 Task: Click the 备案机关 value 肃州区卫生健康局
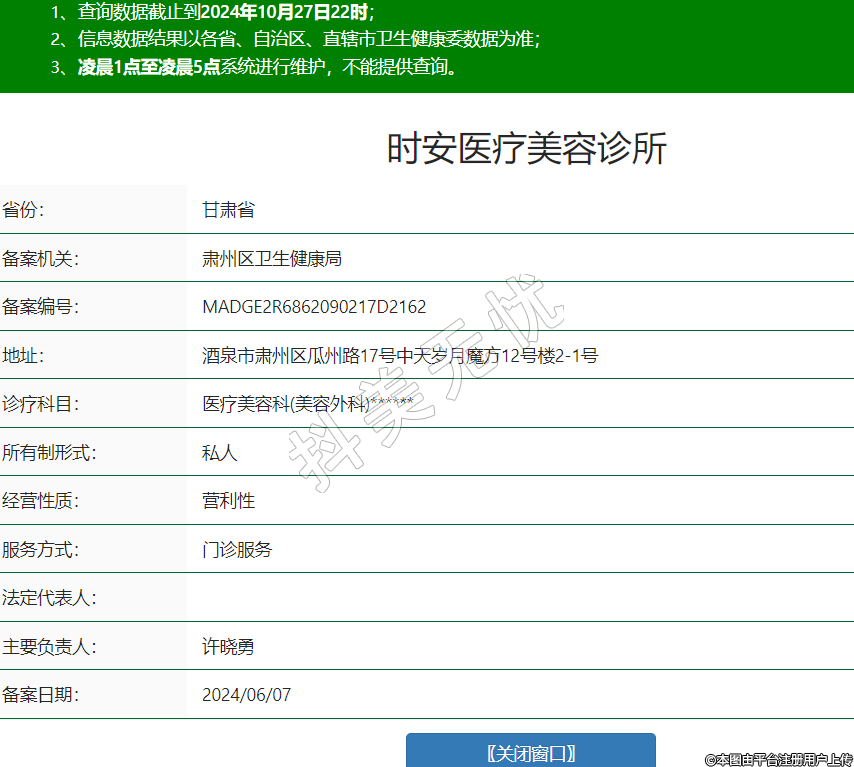[272, 259]
